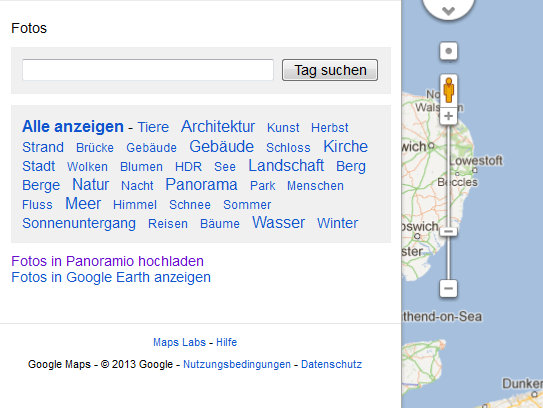
Task: Click the Berg tag
Action: coord(351,167)
